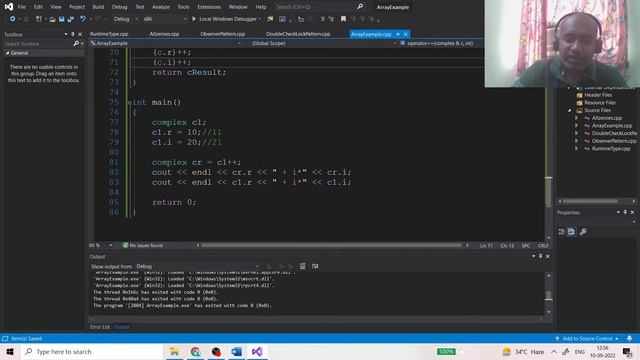Screen dimensions: 640x360
Task: Open Visual Studio taskbar icon
Action: tap(257, 351)
